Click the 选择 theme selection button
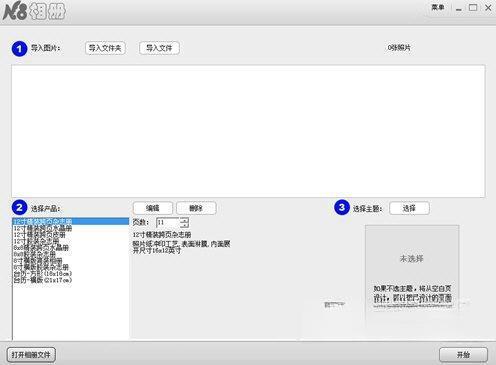The width and height of the screenshot is (496, 365). click(409, 208)
